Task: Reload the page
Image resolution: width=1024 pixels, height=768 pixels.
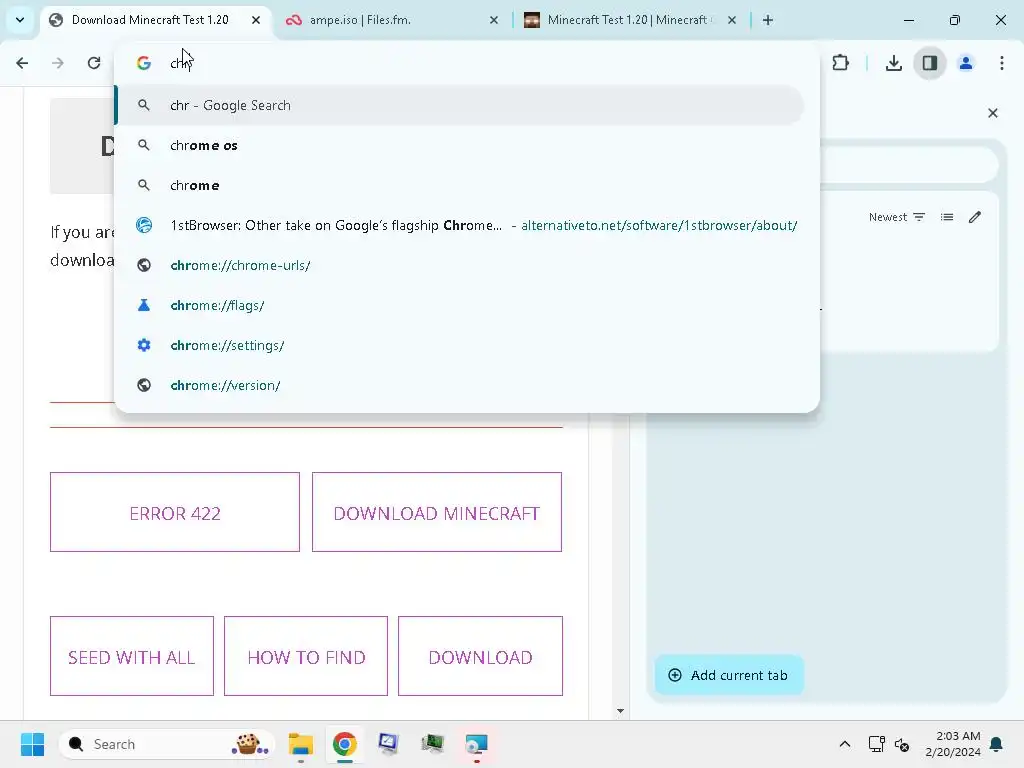Action: [x=94, y=63]
